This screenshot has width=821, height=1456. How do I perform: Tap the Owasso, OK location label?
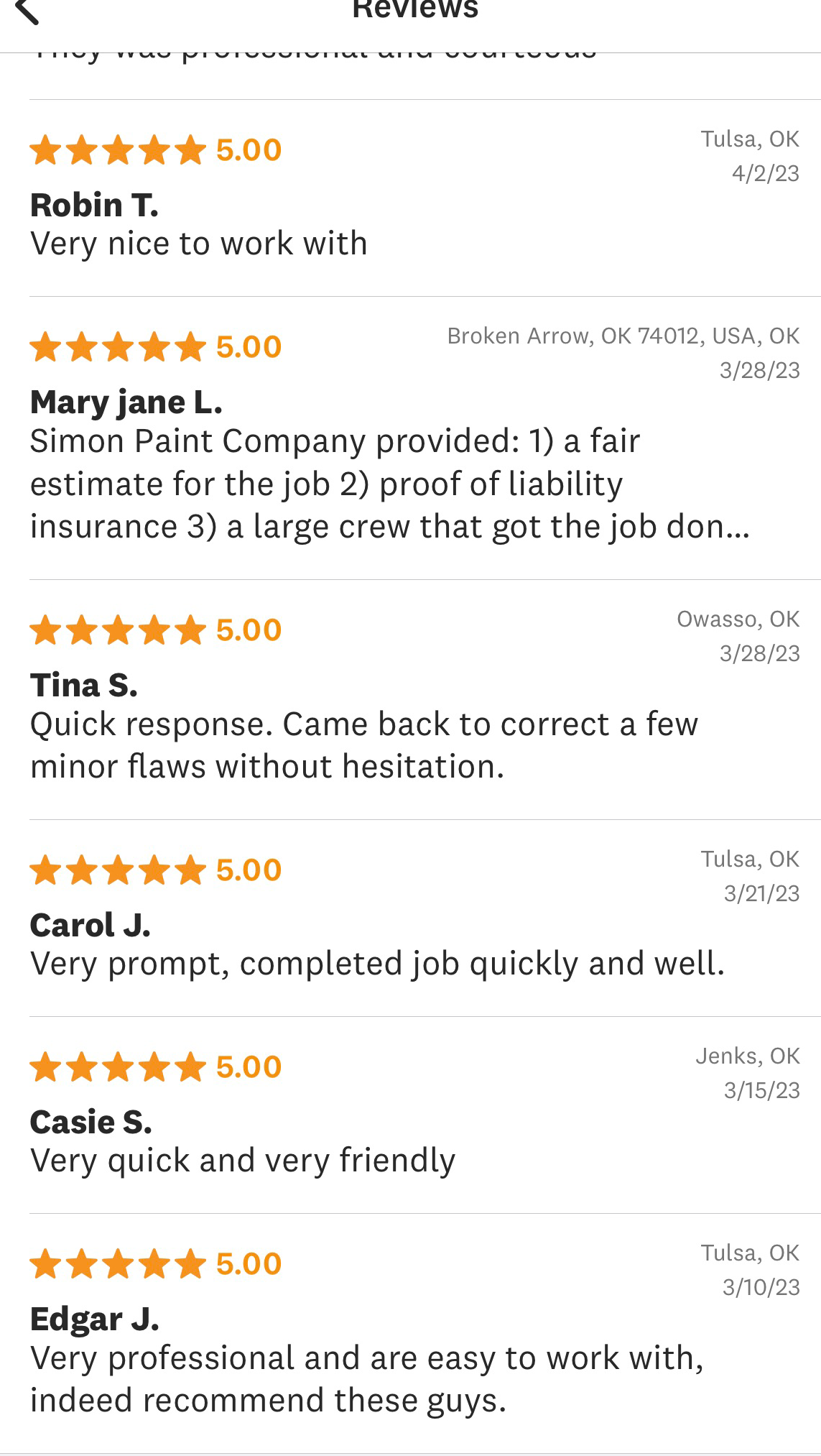(x=738, y=619)
